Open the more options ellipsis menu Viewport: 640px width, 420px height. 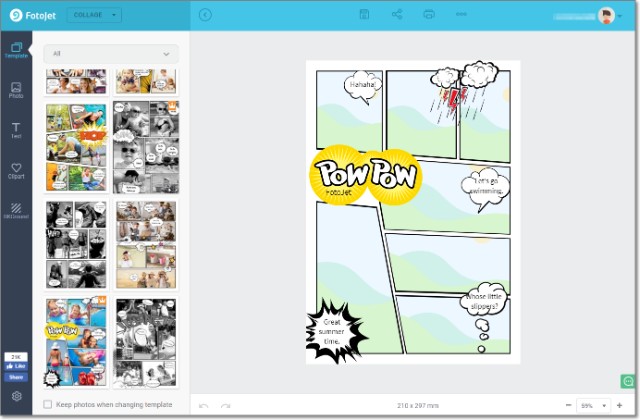coord(461,15)
